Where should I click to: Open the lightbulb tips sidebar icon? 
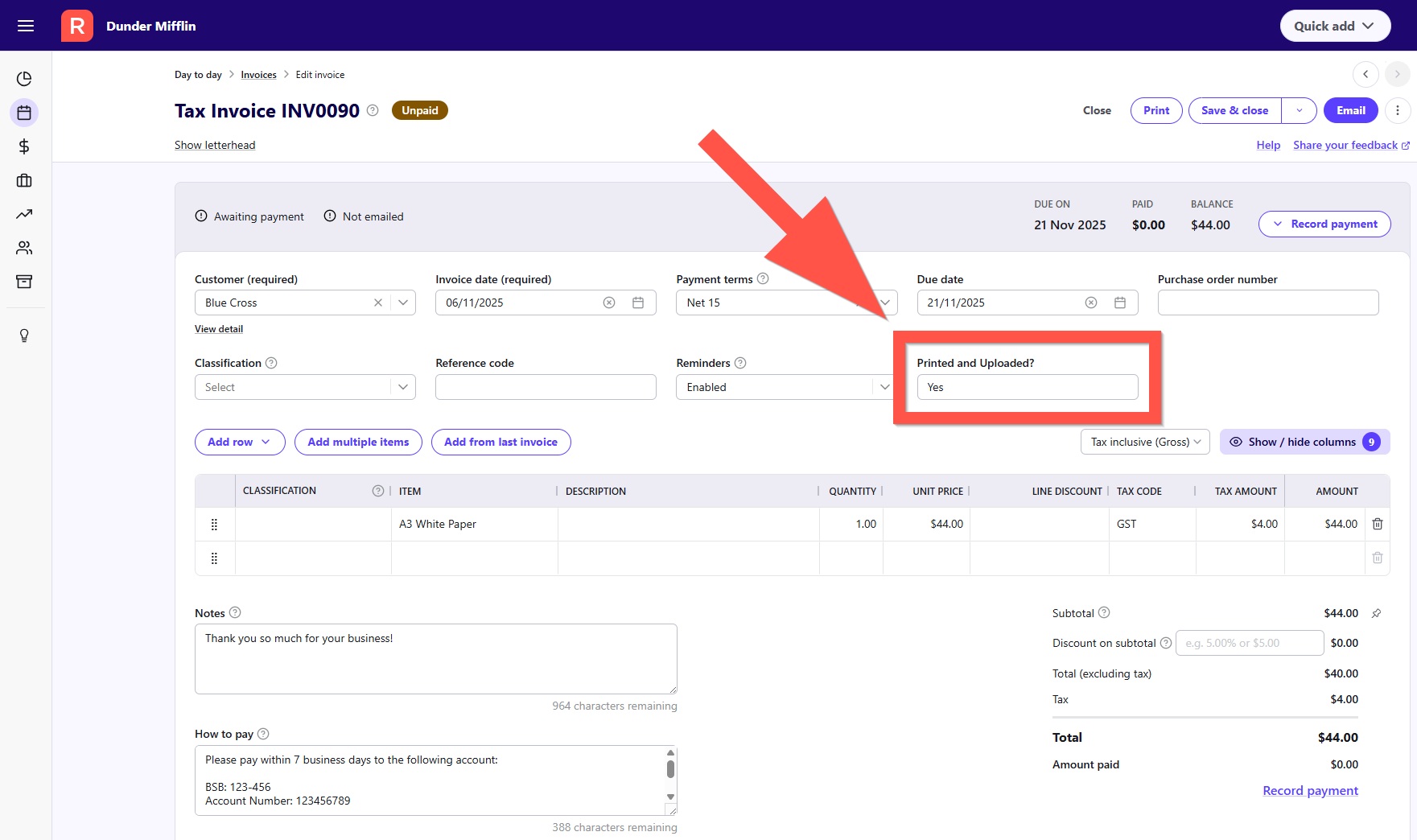click(x=24, y=336)
